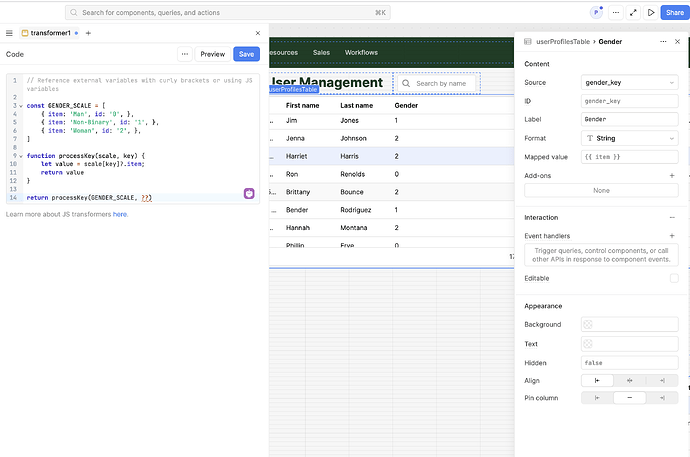Viewport: 690px width, 457px height.
Task: Select the Jenna Johnson row
Action: pos(391,138)
